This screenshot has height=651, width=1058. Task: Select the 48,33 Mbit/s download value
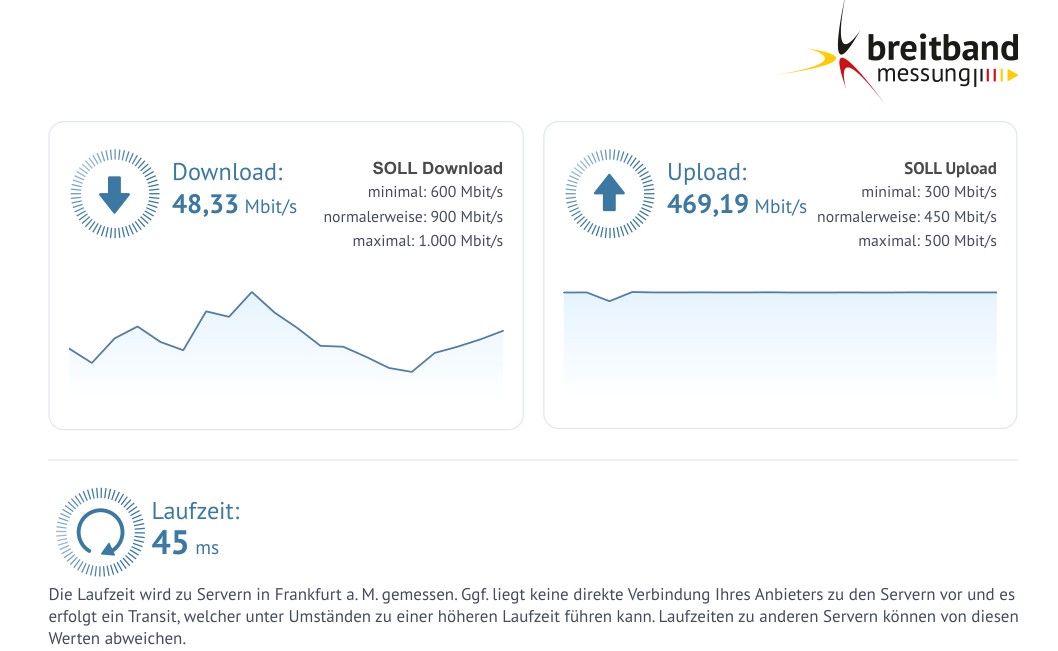click(x=234, y=204)
